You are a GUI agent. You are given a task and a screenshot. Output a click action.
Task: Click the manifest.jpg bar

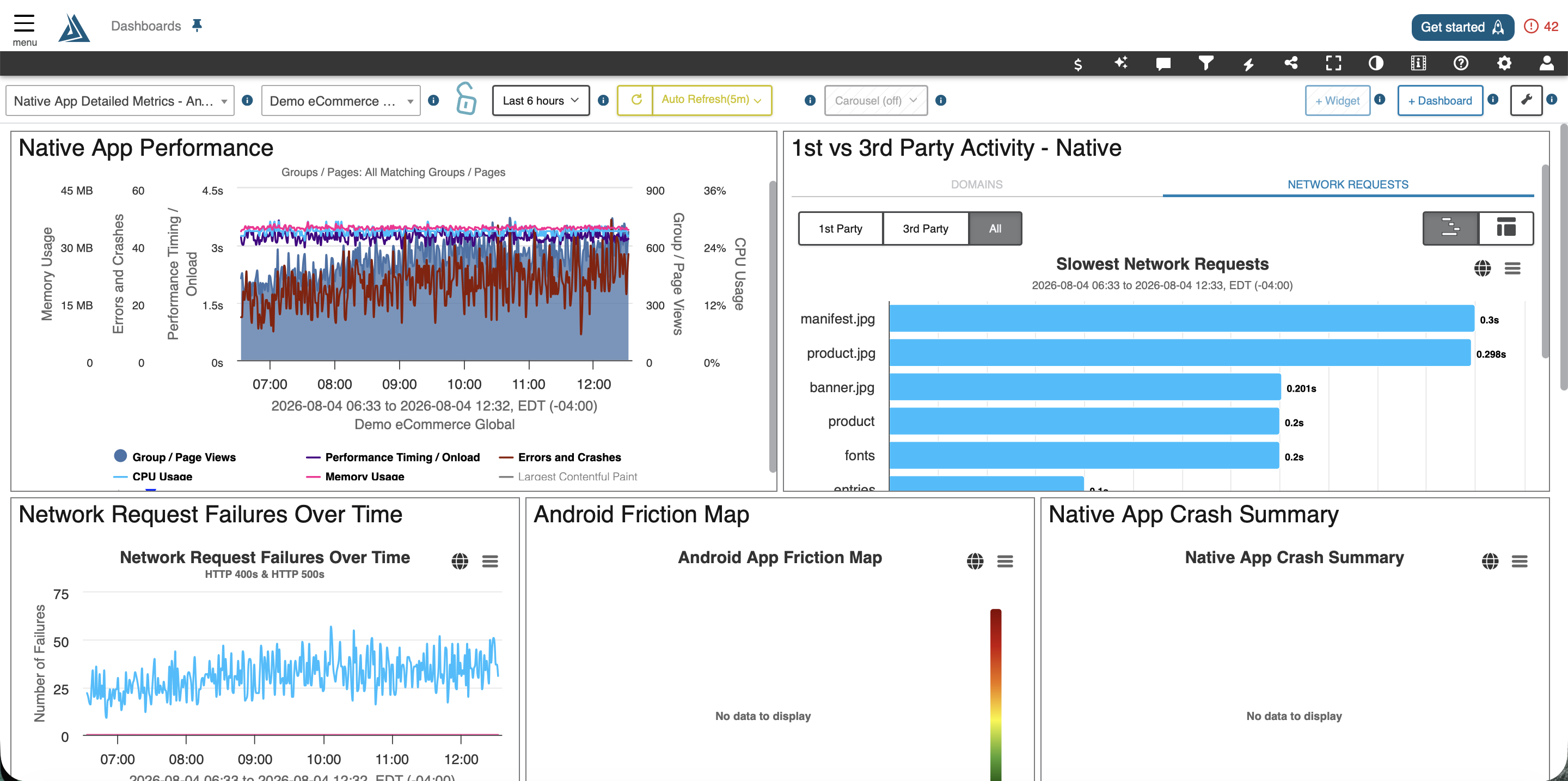(x=1181, y=319)
